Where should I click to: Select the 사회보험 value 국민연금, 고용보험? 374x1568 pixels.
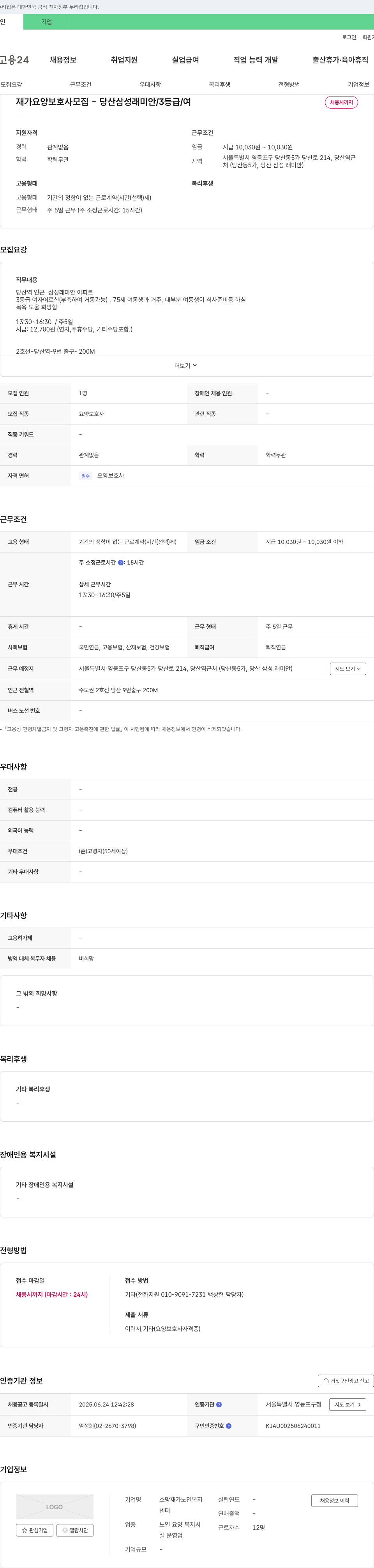click(x=124, y=647)
